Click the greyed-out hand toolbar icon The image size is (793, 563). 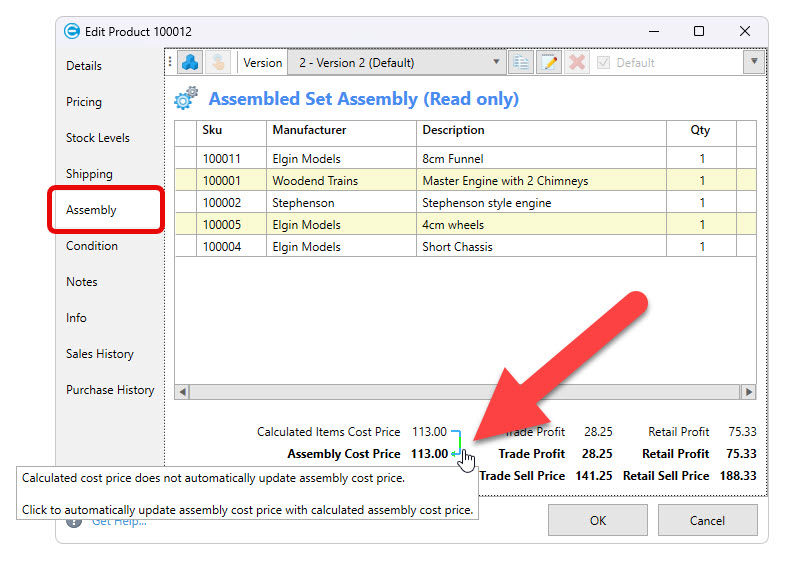tap(217, 62)
